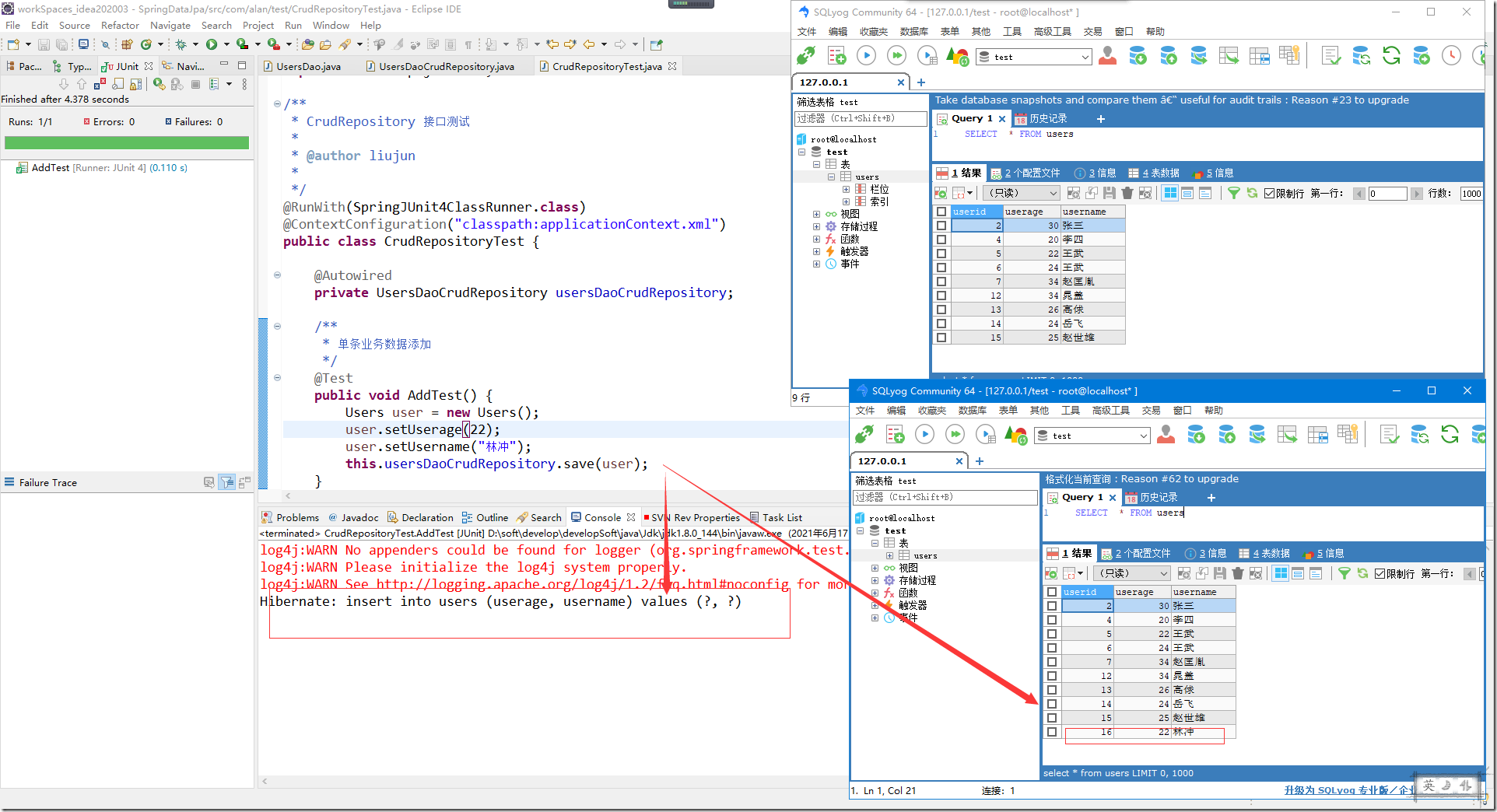Click Back navigation arrow in Eclipse toolbar
Viewport: 1497px width, 812px height.
(x=590, y=44)
